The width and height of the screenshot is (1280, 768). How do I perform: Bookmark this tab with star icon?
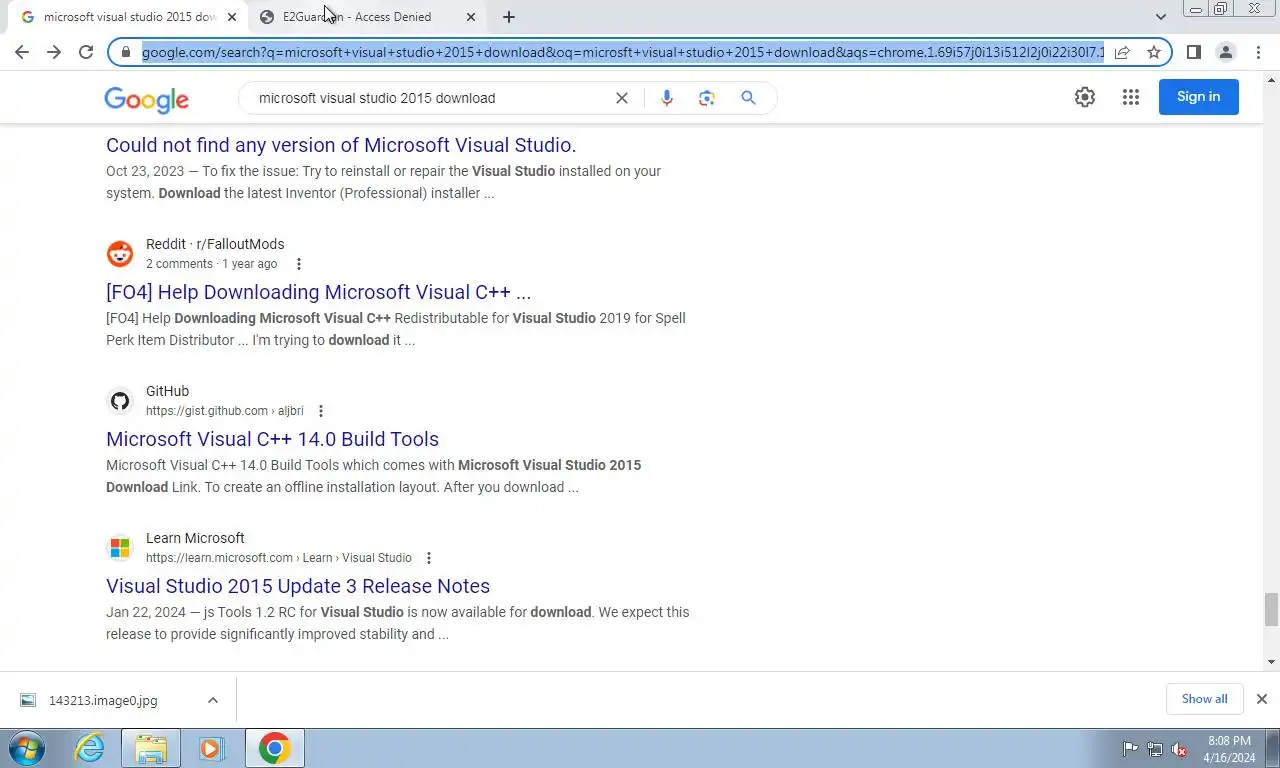click(1154, 52)
